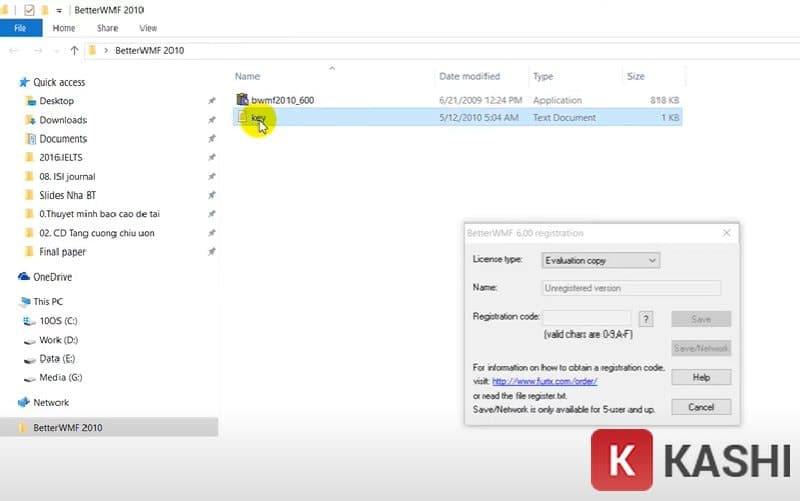The height and width of the screenshot is (501, 800).
Task: Click the This PC computer icon
Action: click(24, 302)
